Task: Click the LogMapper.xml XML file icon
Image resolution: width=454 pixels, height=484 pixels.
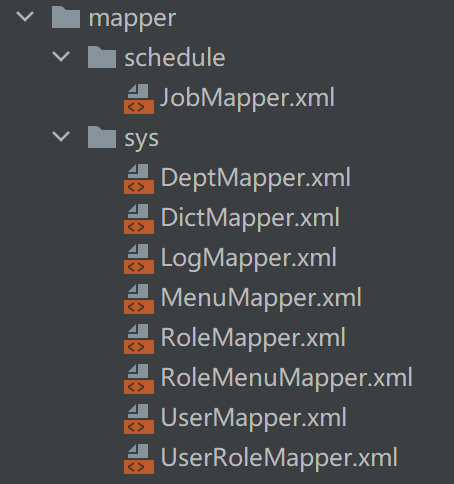Action: 139,259
